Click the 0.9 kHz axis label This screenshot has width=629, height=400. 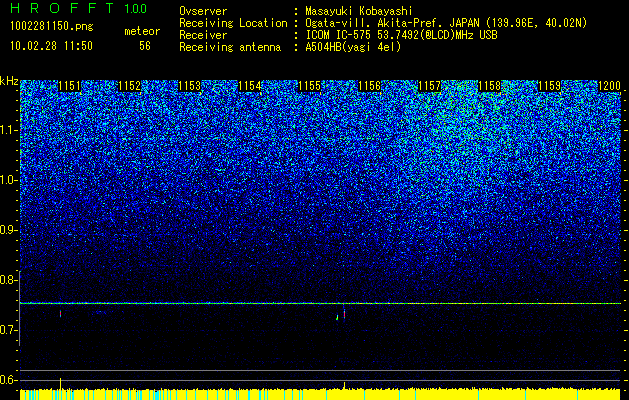click(x=9, y=230)
